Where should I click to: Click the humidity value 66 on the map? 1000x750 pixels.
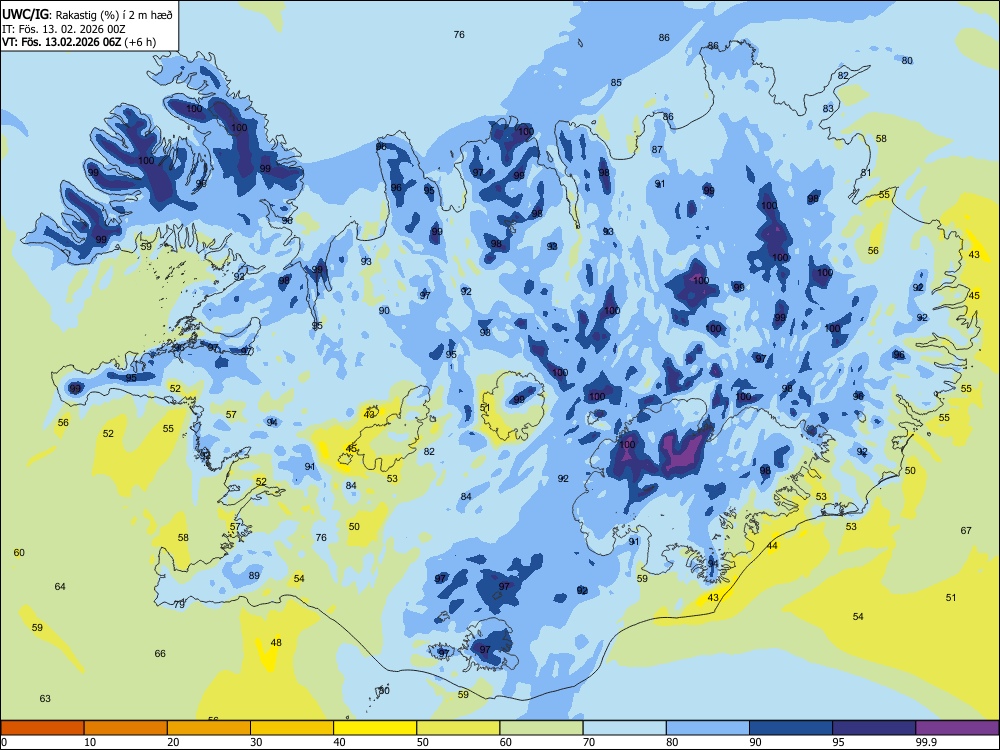tap(160, 654)
